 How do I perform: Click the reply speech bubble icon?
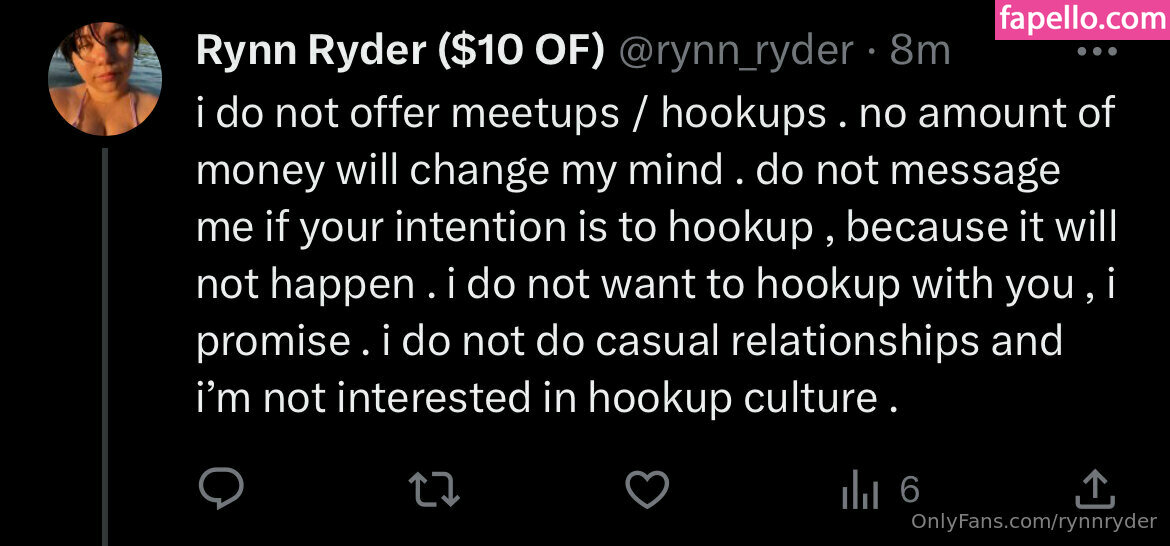tap(221, 489)
